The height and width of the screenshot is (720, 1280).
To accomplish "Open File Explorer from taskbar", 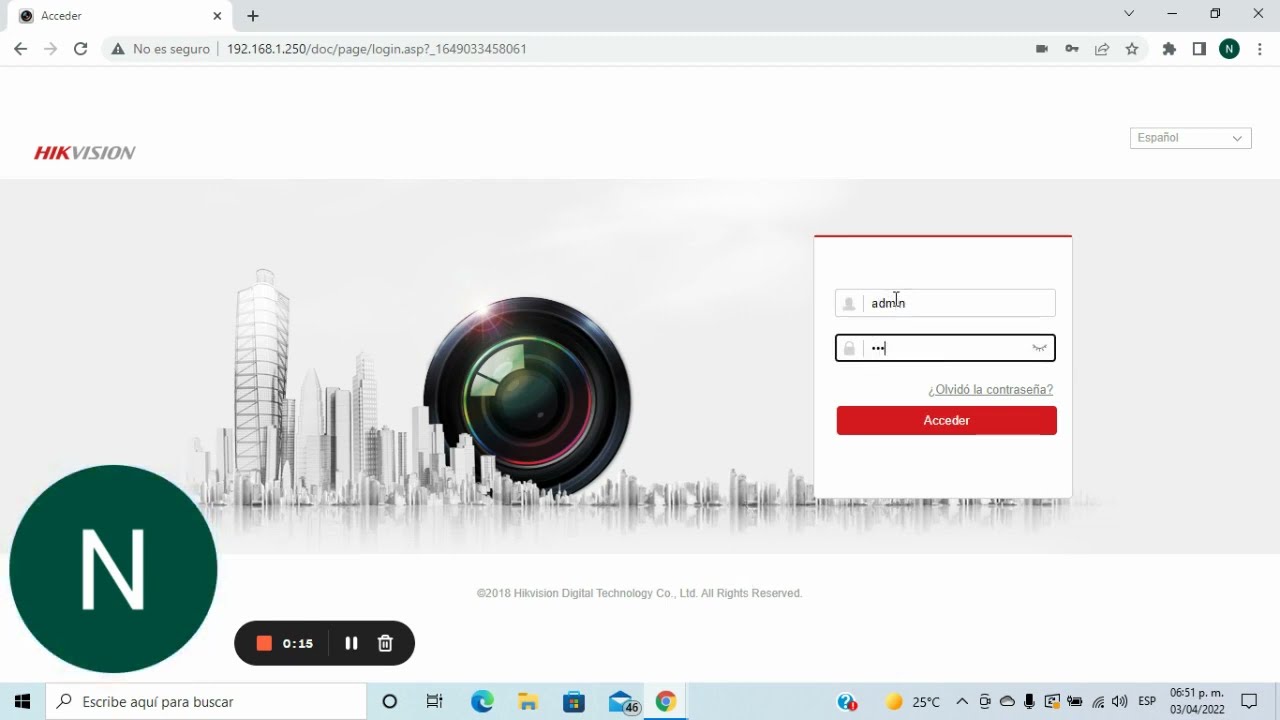I will [x=528, y=702].
